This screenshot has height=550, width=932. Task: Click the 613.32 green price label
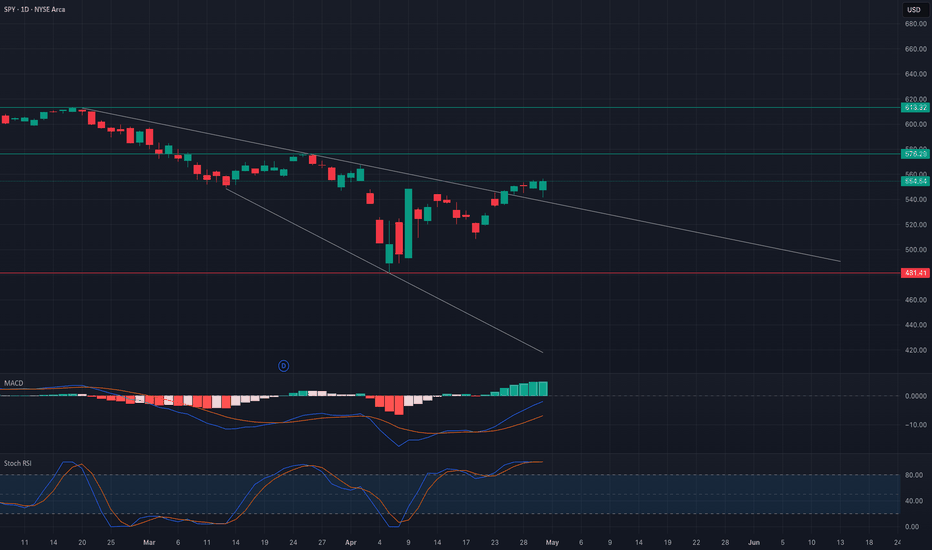click(915, 108)
